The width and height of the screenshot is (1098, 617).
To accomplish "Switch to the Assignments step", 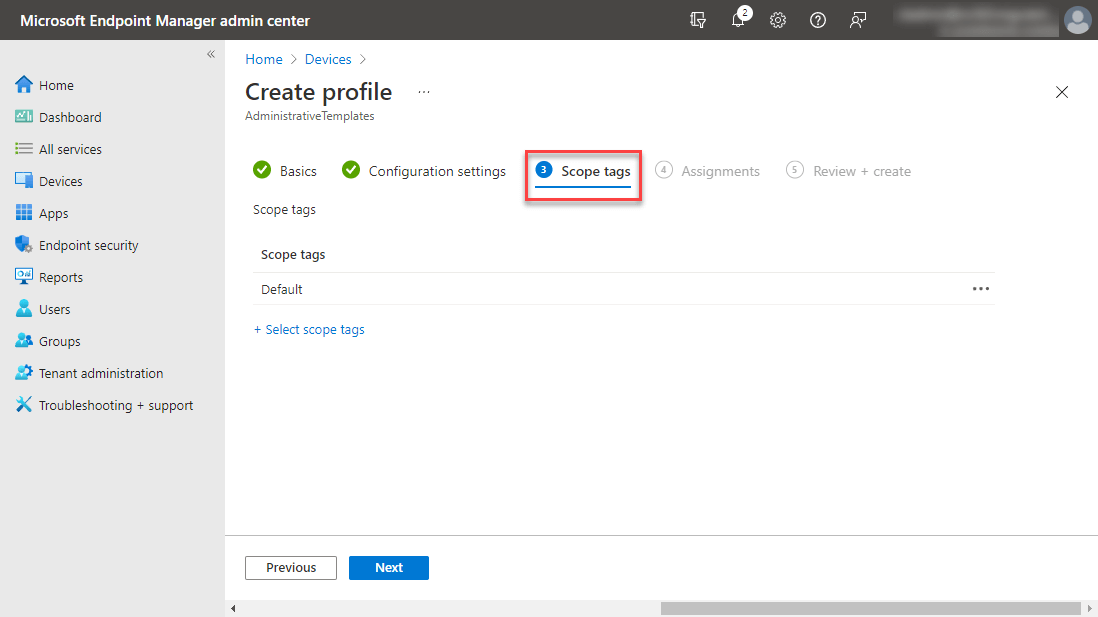I will pyautogui.click(x=719, y=171).
